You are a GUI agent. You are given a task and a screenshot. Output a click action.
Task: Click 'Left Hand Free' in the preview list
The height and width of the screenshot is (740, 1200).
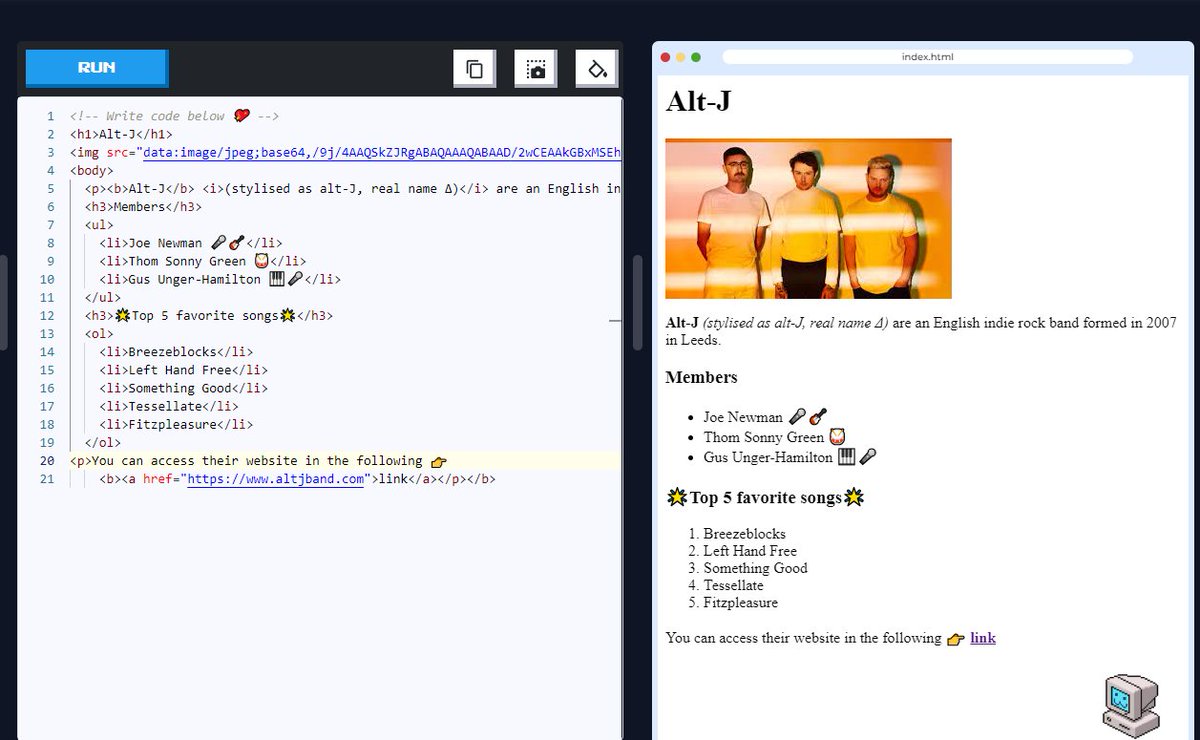point(750,551)
